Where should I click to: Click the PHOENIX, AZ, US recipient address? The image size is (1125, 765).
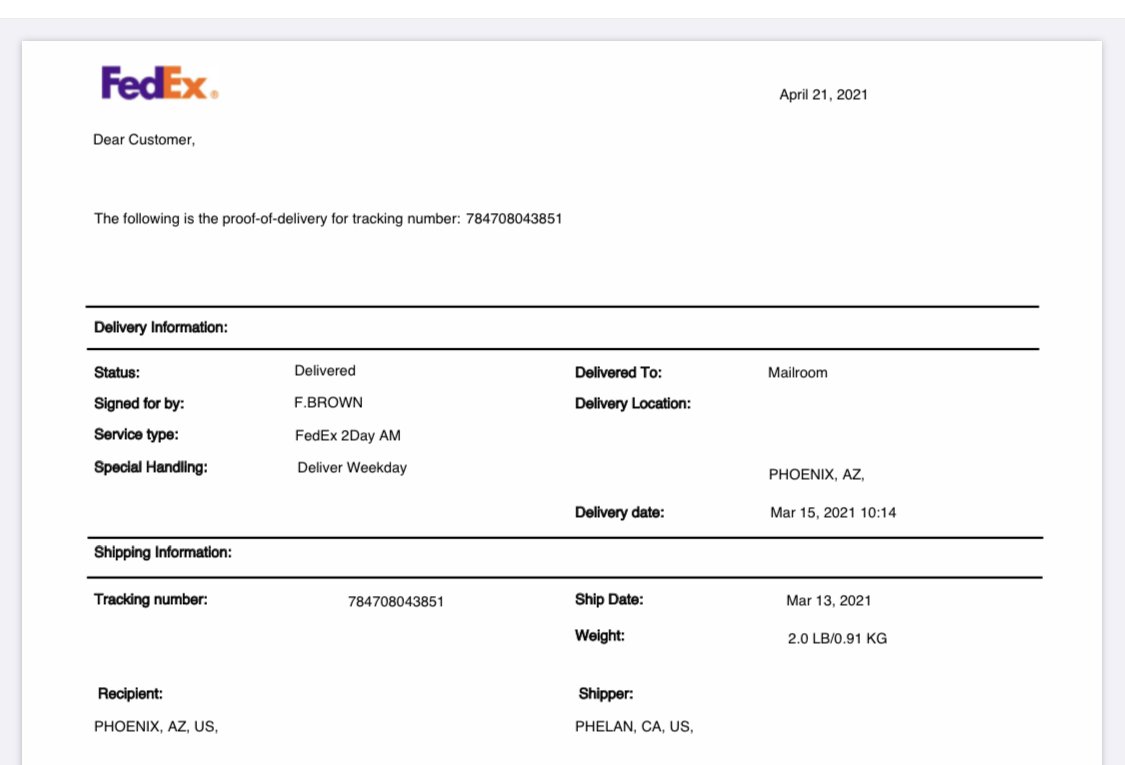click(156, 726)
